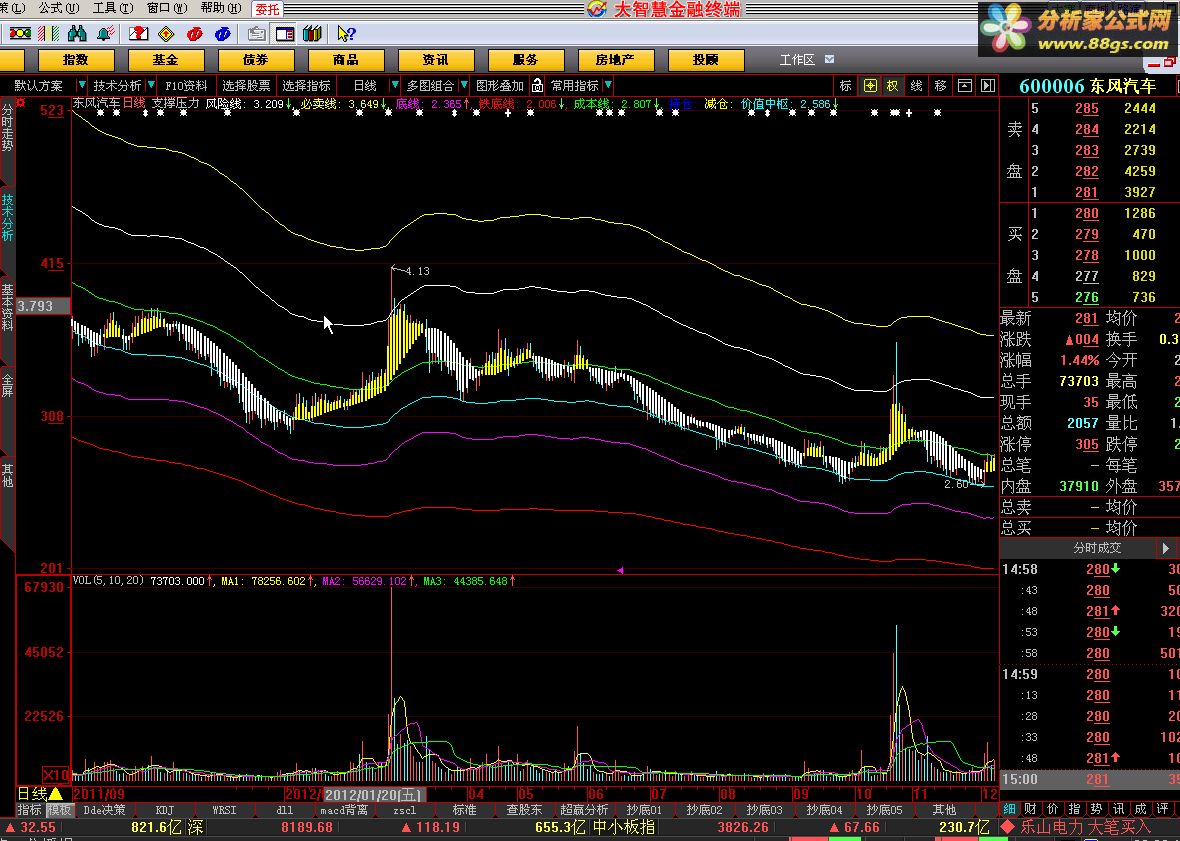Click the collapse window icon near 移
The image size is (1180, 841).
click(965, 86)
